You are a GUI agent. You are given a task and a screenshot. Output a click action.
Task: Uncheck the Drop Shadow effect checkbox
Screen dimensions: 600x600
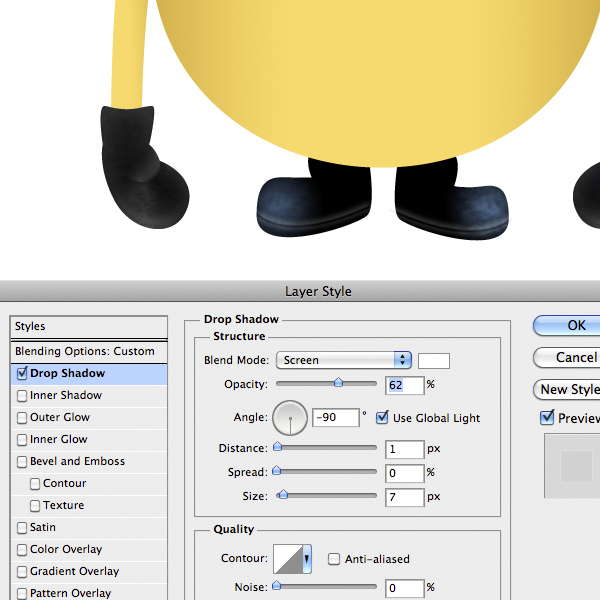[22, 374]
